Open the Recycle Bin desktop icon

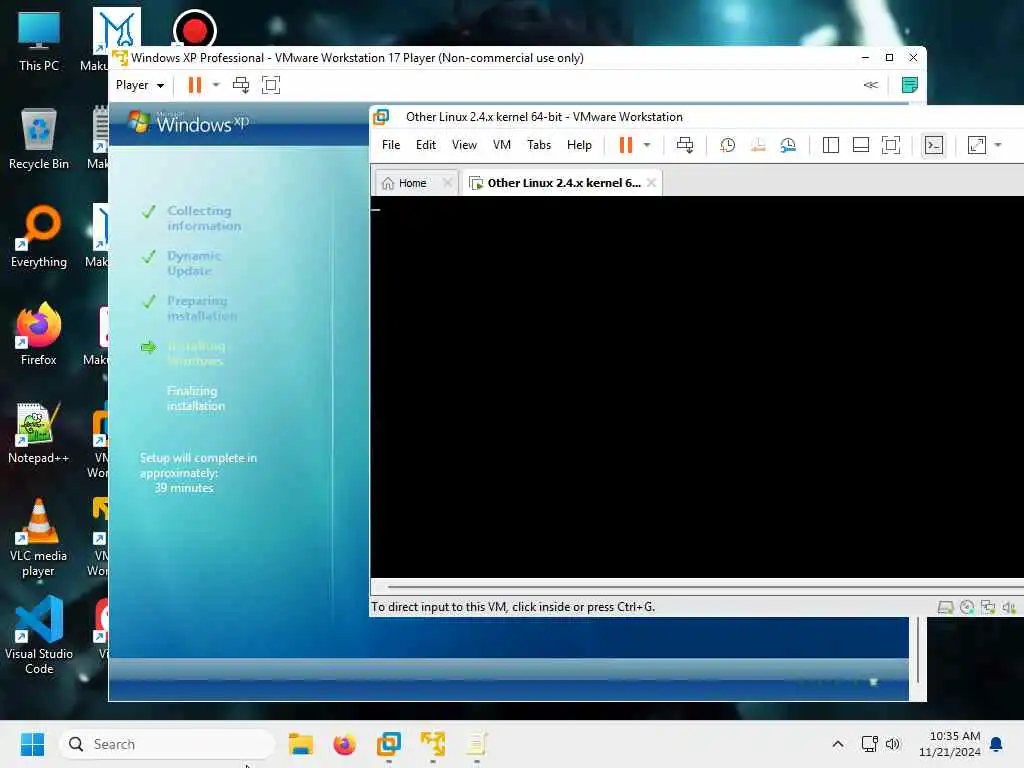coord(39,139)
